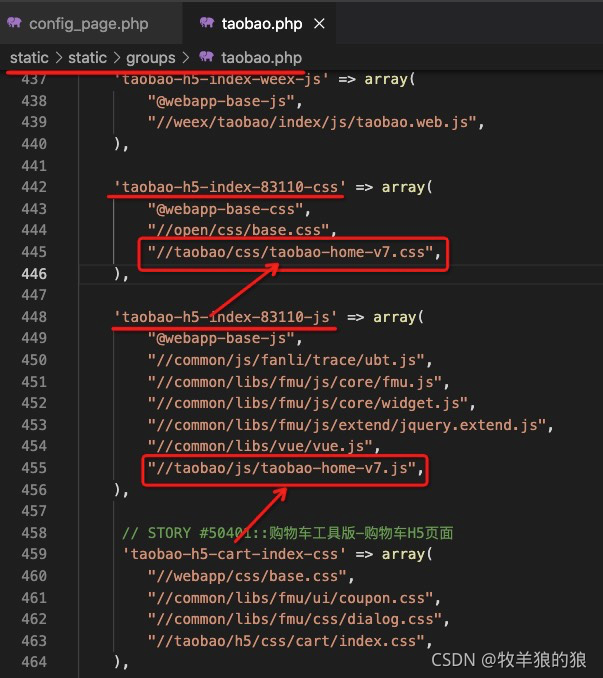Click 'taobao-h5-index-83110-css' array key
The height and width of the screenshot is (678, 603).
tap(230, 187)
